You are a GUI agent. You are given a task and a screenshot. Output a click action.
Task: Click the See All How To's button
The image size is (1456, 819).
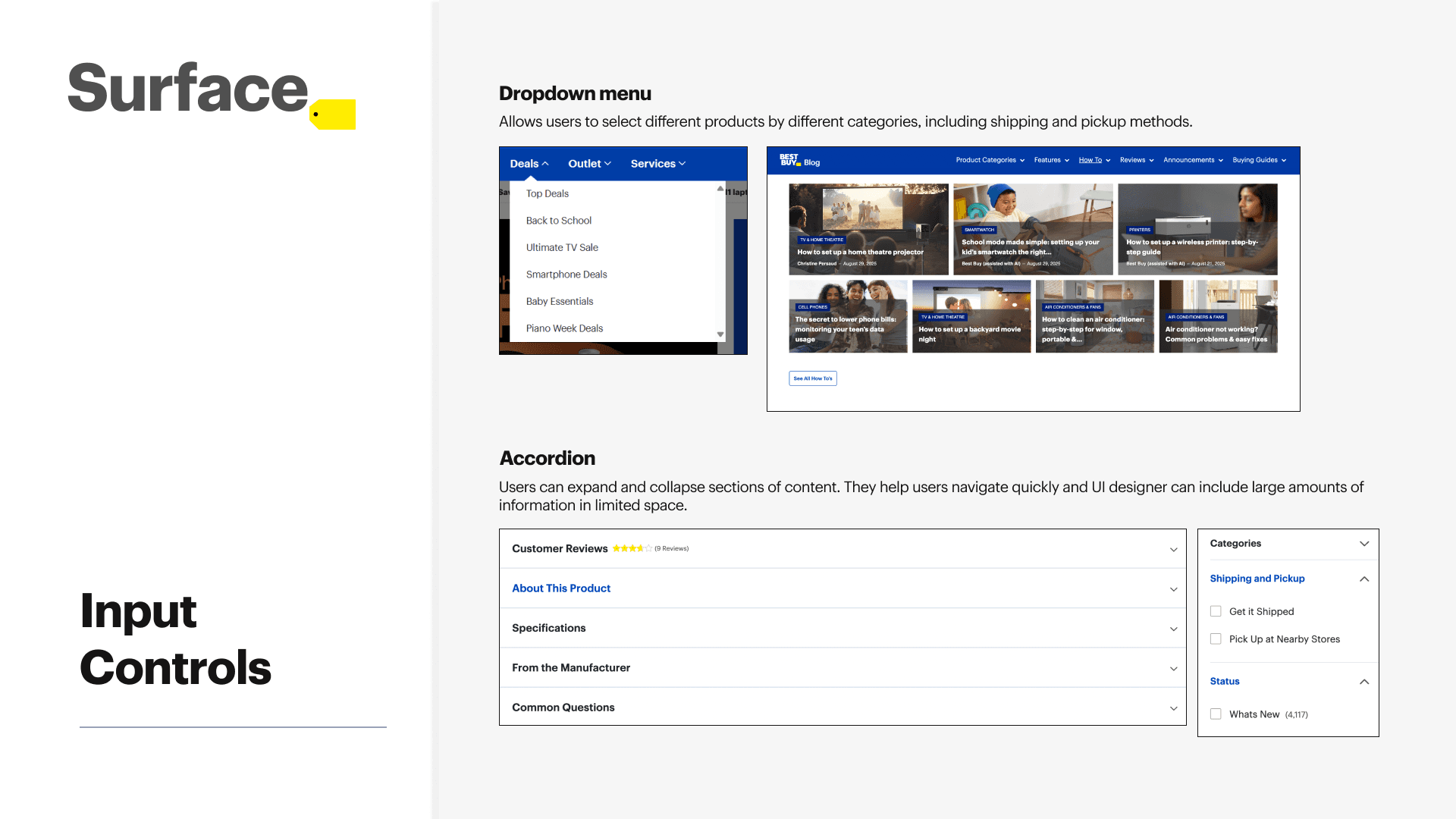[812, 378]
